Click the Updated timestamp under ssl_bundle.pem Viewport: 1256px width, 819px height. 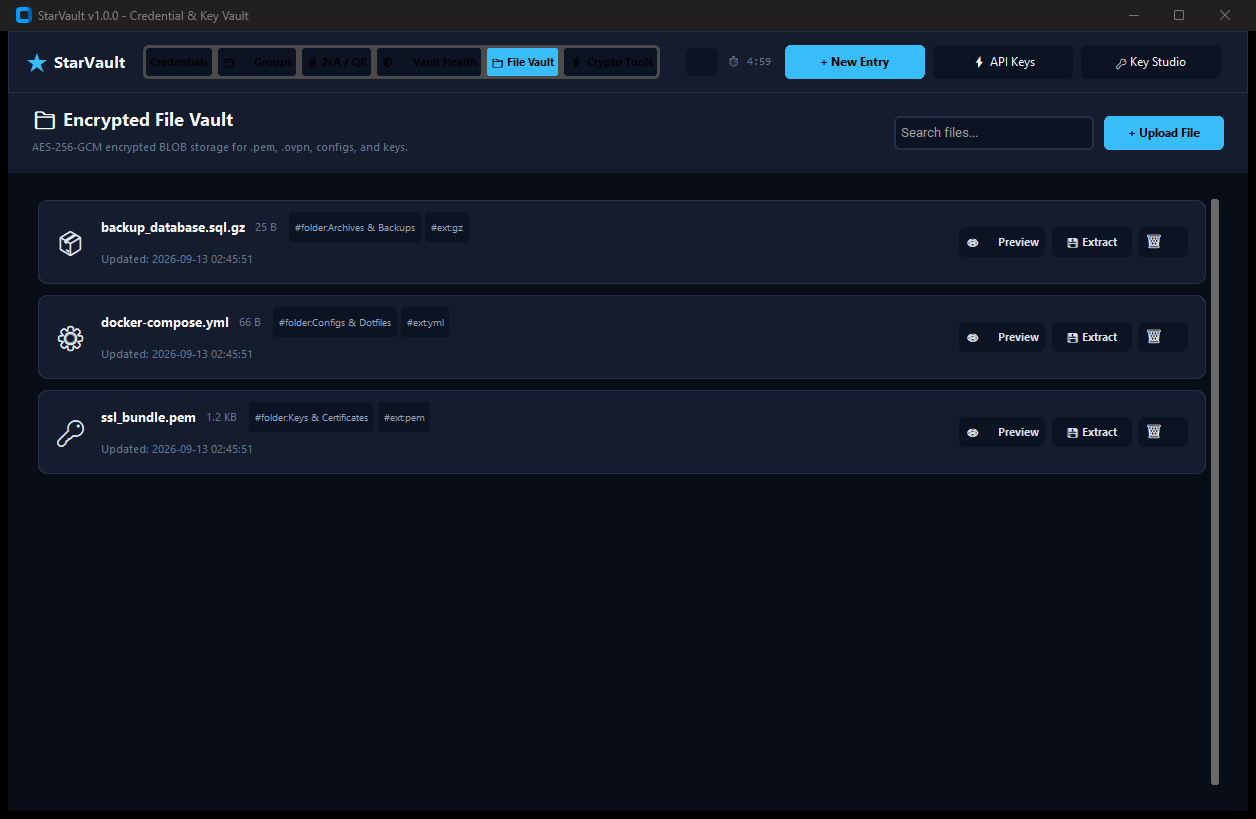(x=177, y=449)
